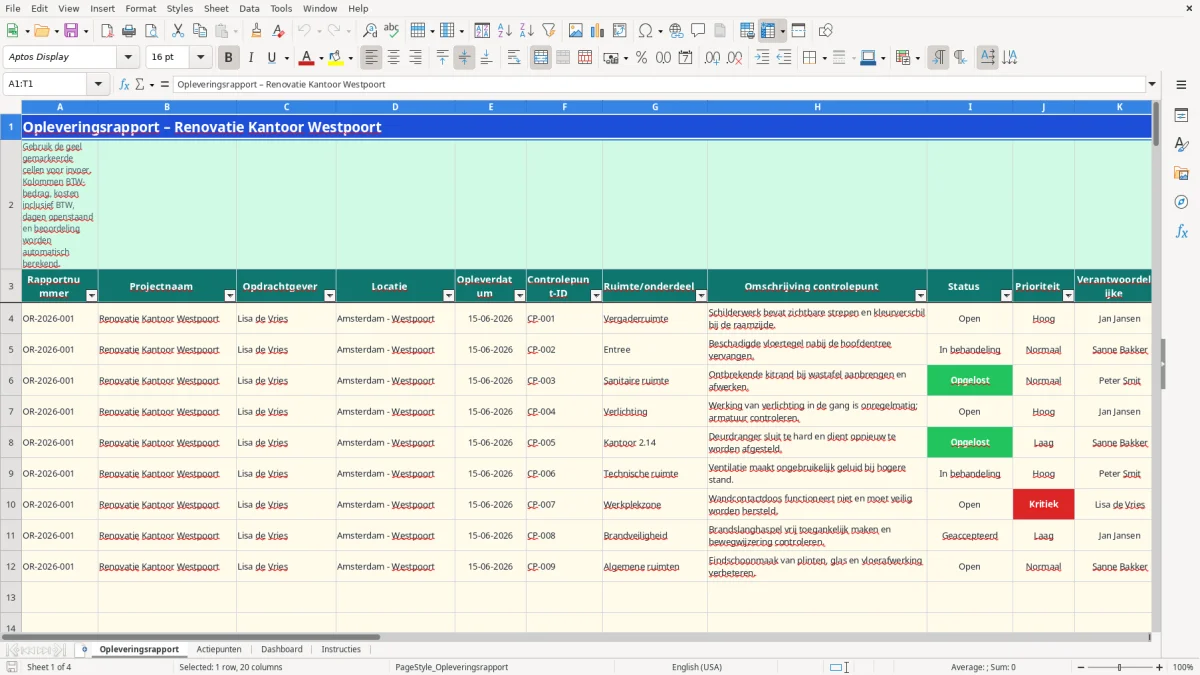Viewport: 1200px width, 675px height.
Task: Click the Format as Percent icon
Action: click(x=641, y=58)
